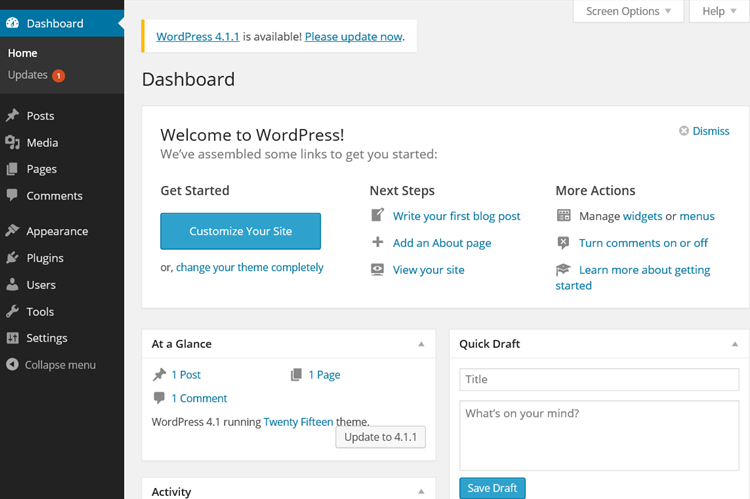
Task: Click the pushpin icon beside 1 Post
Action: coord(159,374)
